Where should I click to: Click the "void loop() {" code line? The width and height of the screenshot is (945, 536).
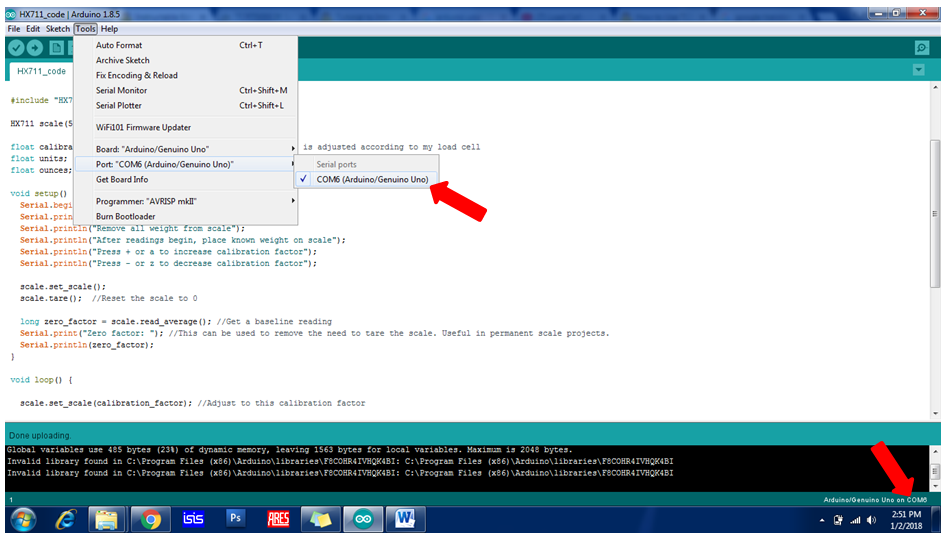[41, 380]
